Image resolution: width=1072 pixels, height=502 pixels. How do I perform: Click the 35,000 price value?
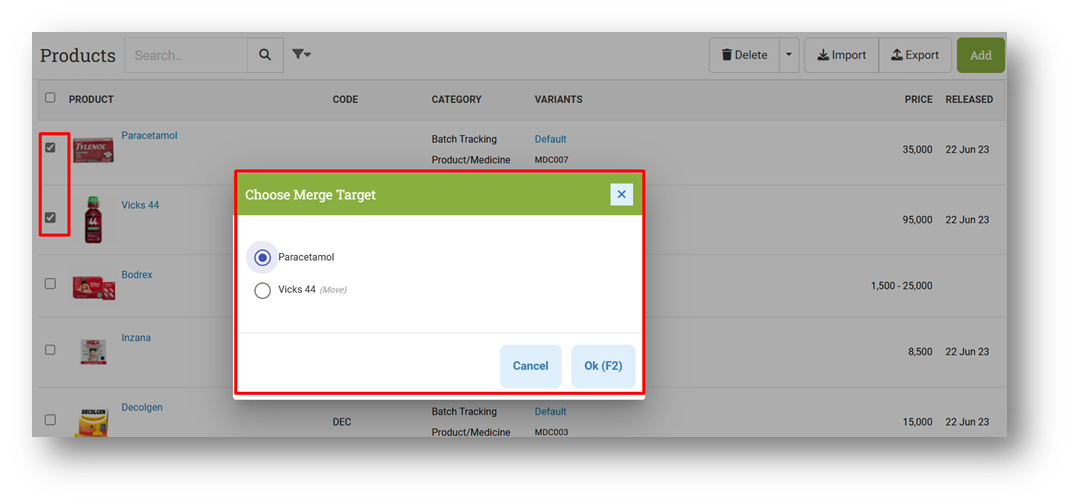(917, 150)
